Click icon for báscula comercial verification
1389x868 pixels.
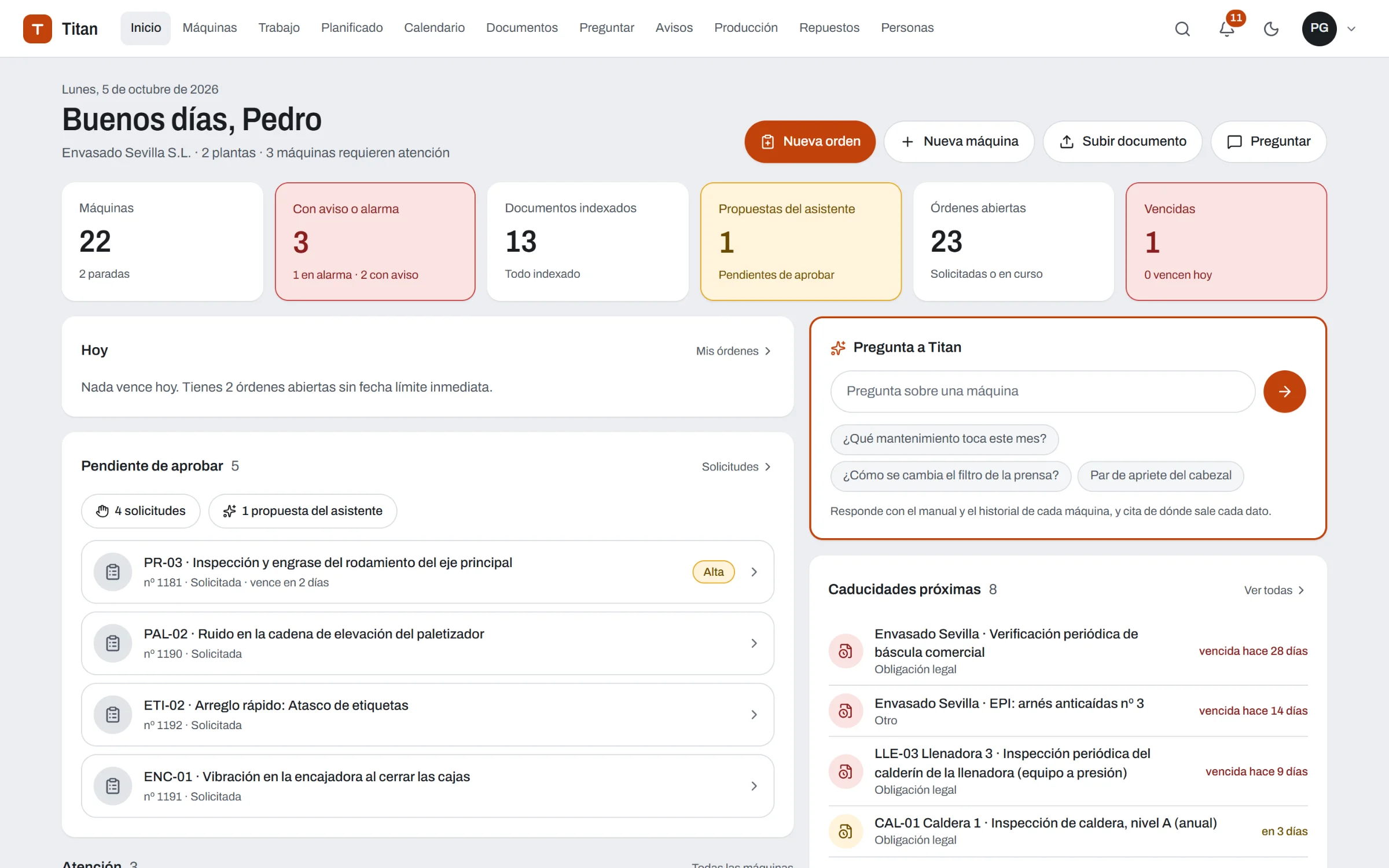846,651
